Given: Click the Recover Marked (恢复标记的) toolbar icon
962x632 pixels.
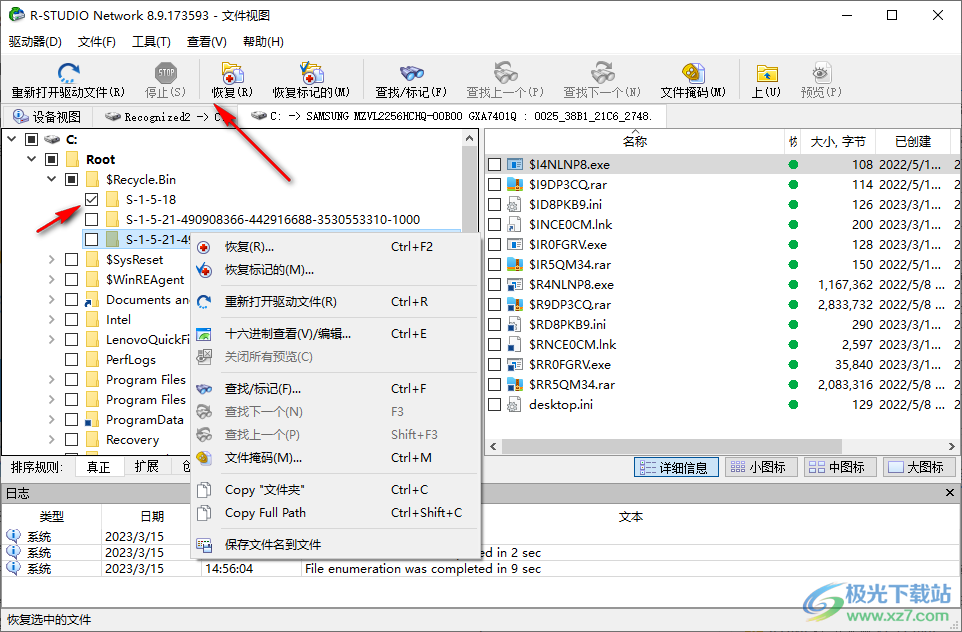Looking at the screenshot, I should [311, 73].
